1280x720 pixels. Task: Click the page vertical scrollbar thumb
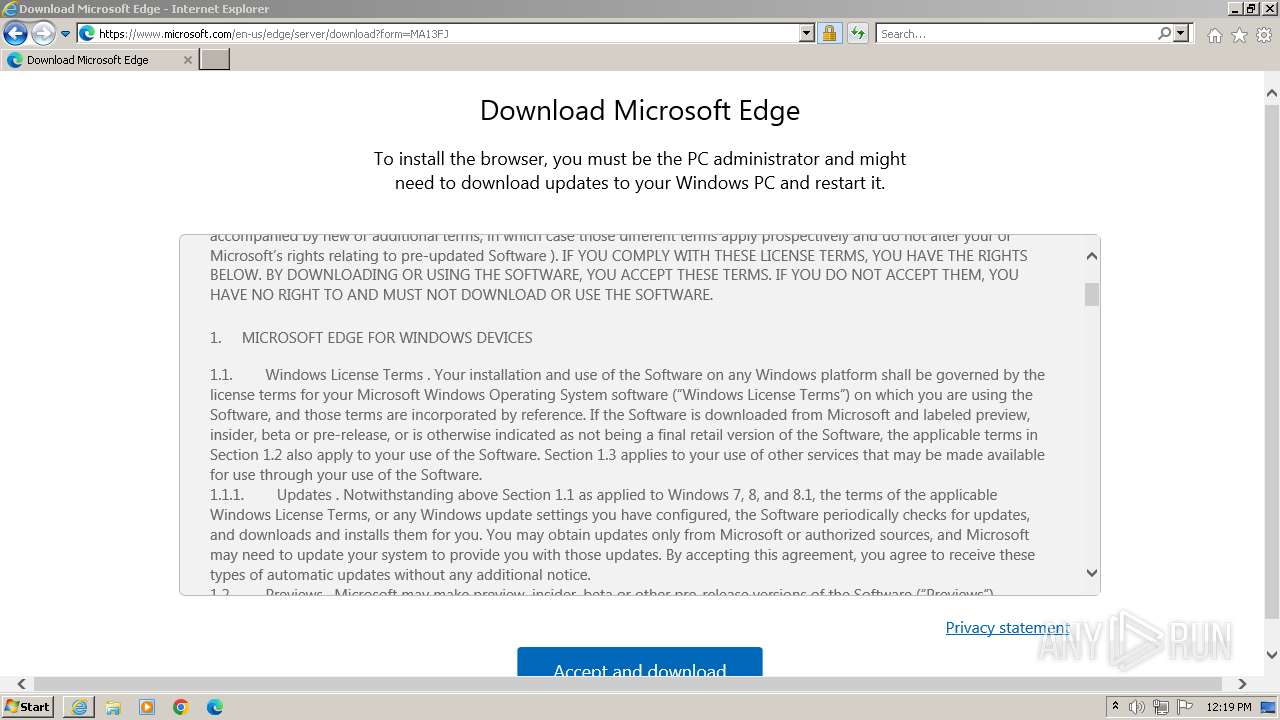point(1272,363)
